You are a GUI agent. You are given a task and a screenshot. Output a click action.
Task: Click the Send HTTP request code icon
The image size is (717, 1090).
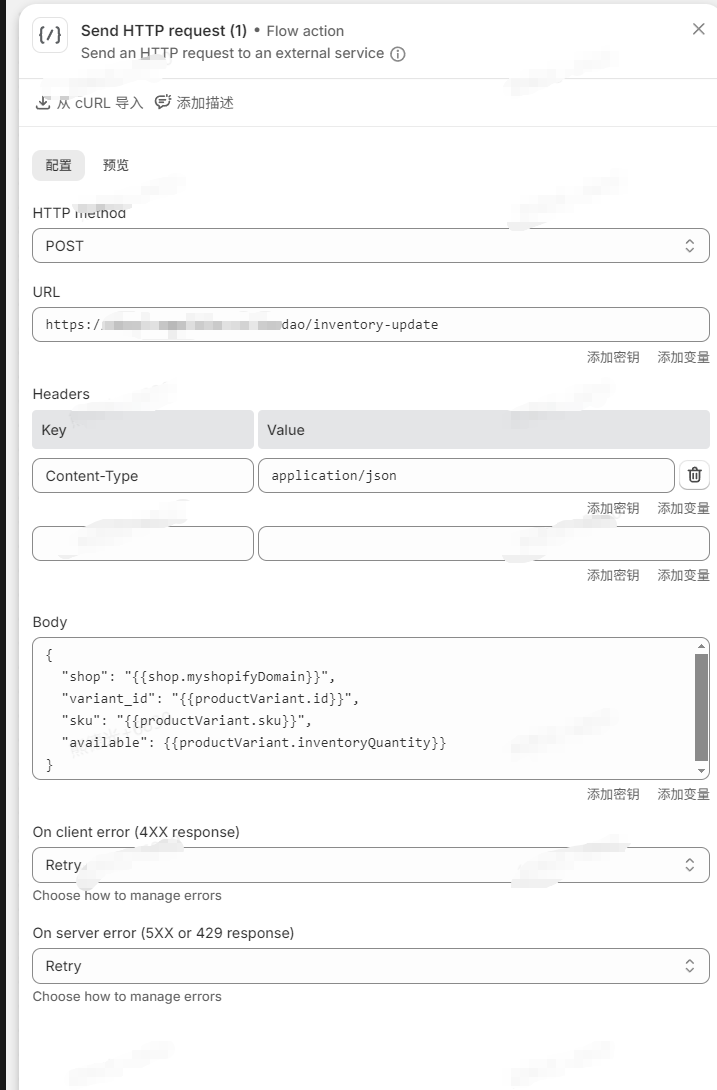click(x=50, y=36)
